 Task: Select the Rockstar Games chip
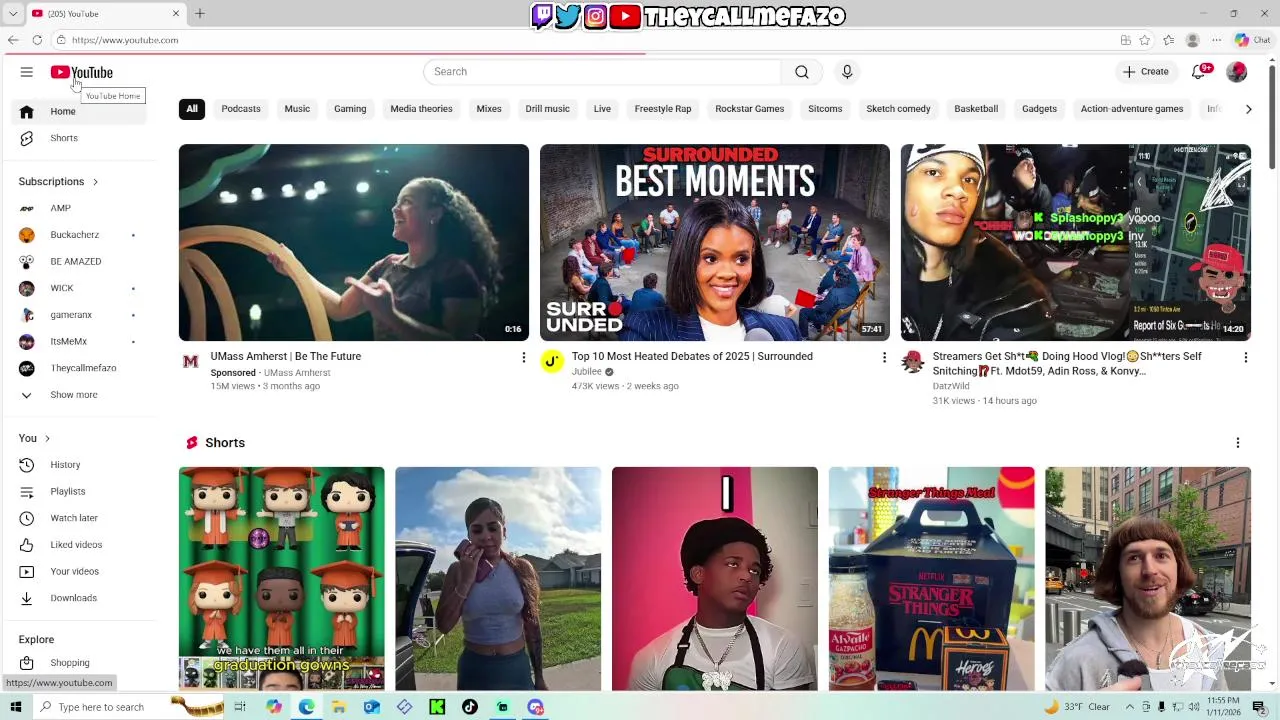tap(750, 109)
